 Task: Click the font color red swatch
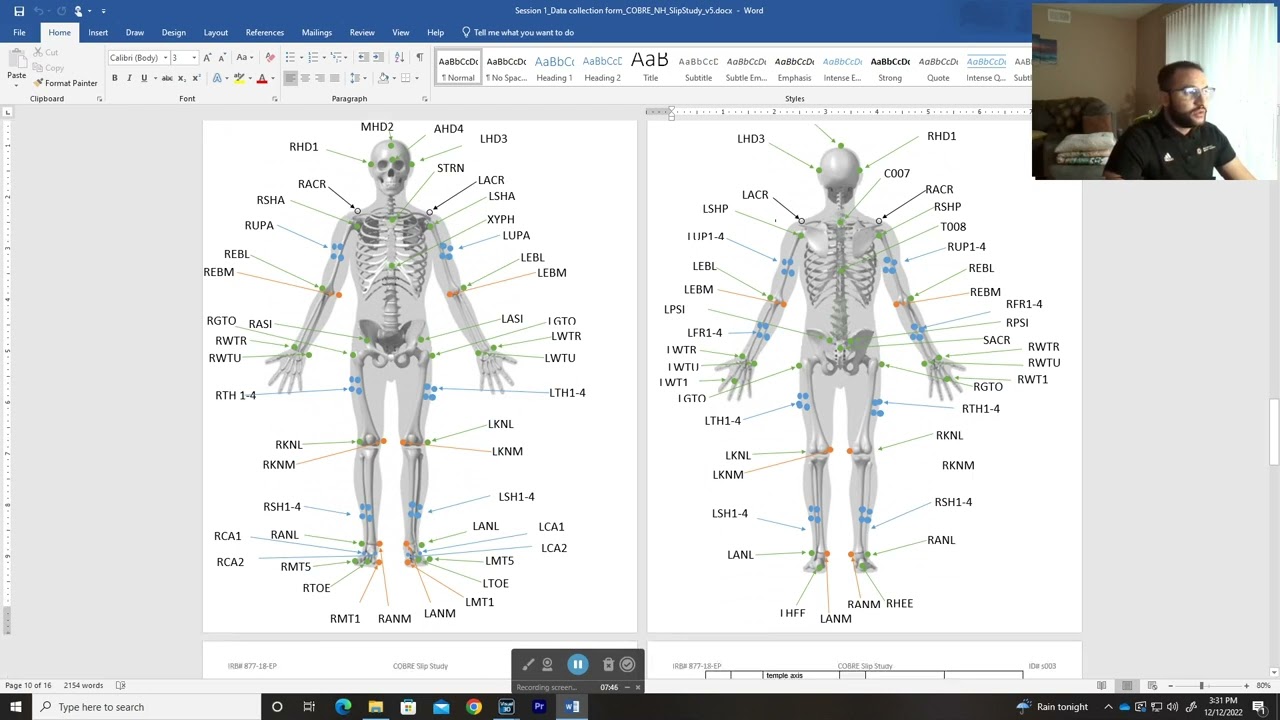pyautogui.click(x=262, y=78)
